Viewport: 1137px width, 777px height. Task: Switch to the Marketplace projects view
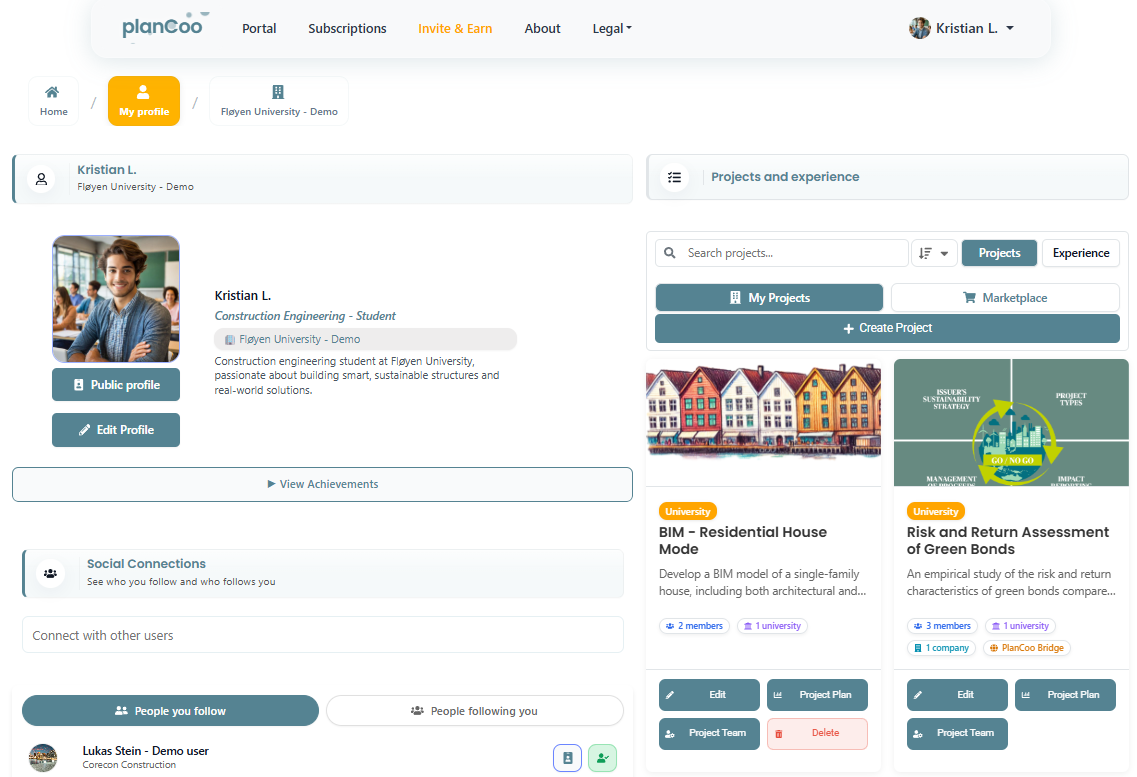pyautogui.click(x=1004, y=298)
